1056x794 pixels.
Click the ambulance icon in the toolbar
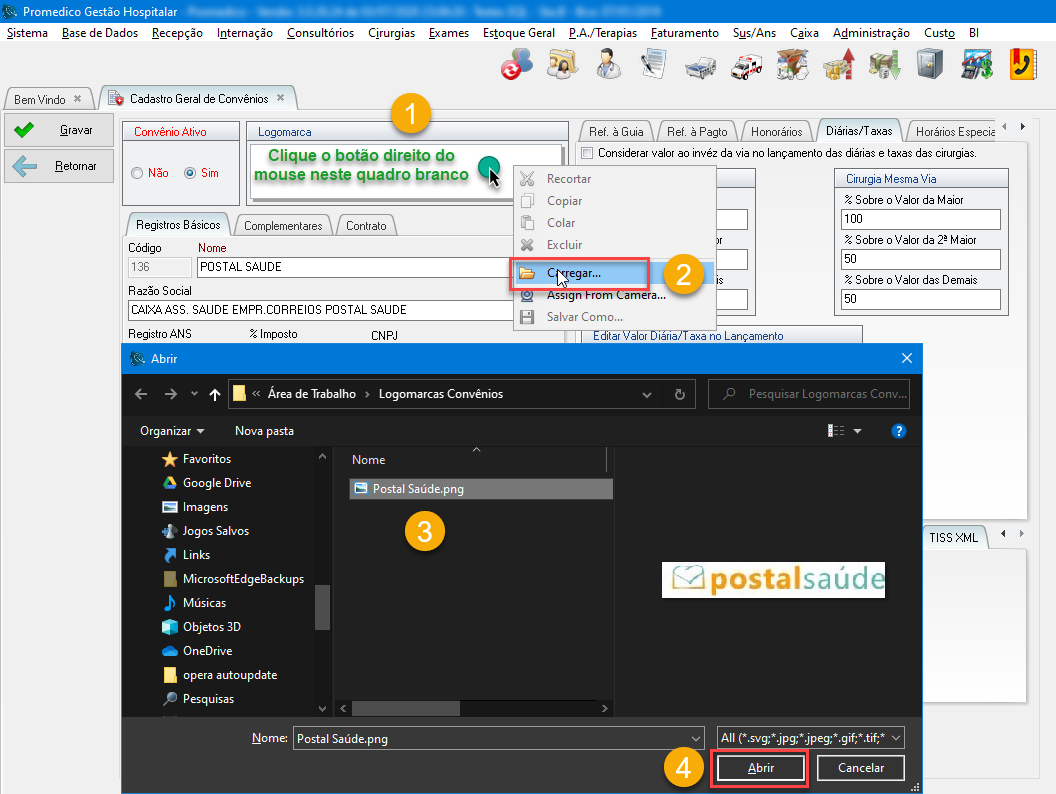pos(747,66)
